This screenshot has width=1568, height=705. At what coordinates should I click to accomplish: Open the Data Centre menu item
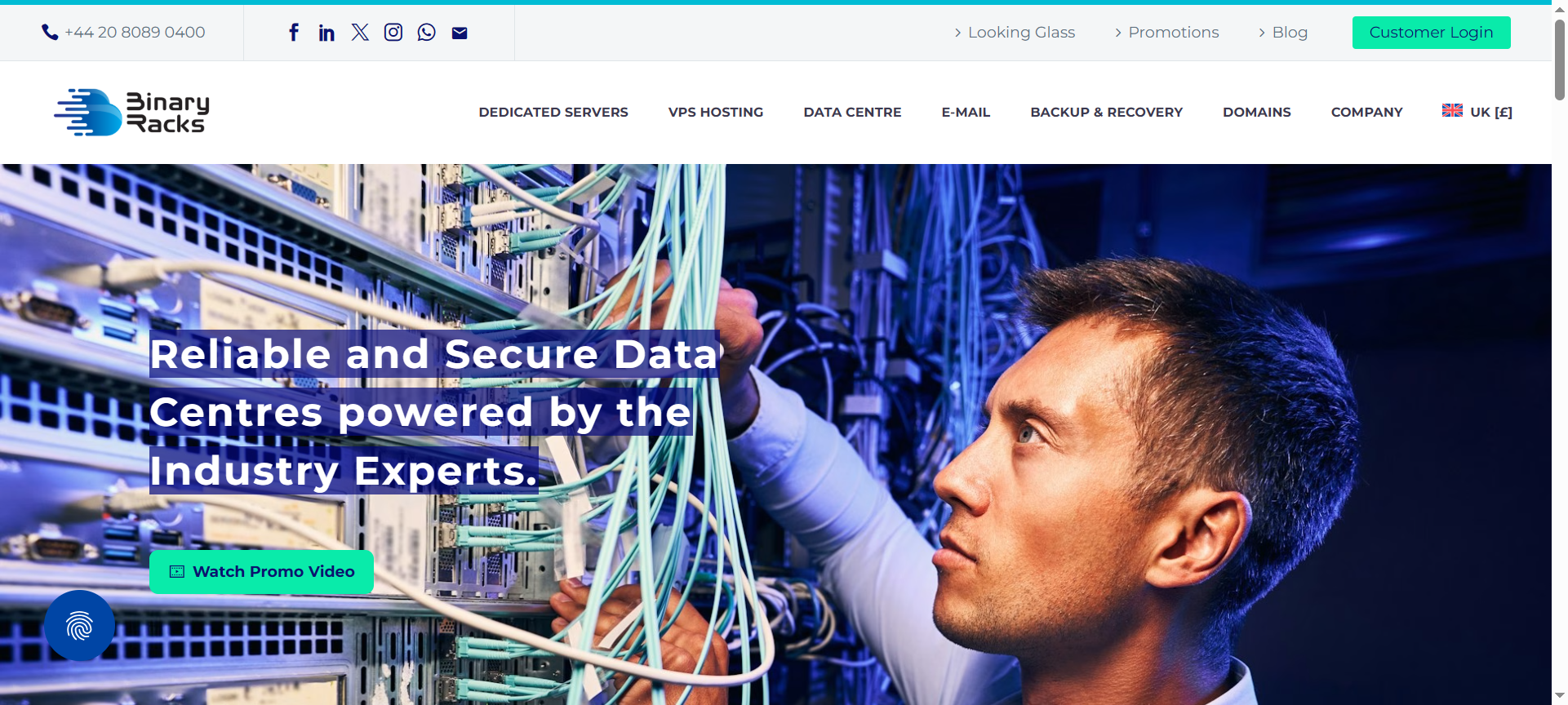click(x=852, y=112)
